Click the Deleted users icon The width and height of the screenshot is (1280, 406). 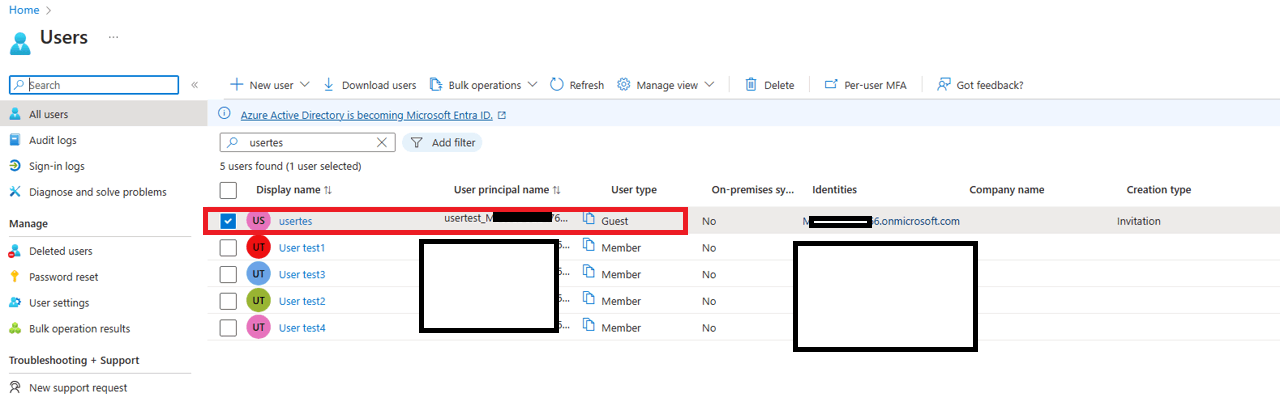click(15, 251)
